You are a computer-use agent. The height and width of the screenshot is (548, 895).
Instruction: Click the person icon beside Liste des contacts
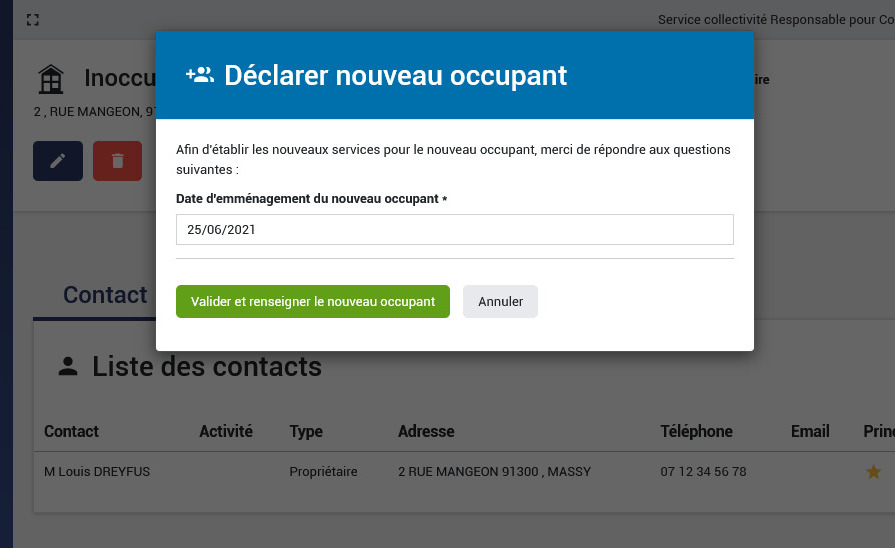click(x=68, y=367)
